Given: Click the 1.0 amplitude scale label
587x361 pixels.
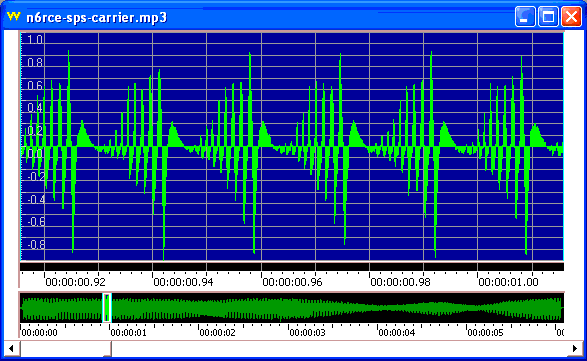Looking at the screenshot, I should [x=35, y=39].
